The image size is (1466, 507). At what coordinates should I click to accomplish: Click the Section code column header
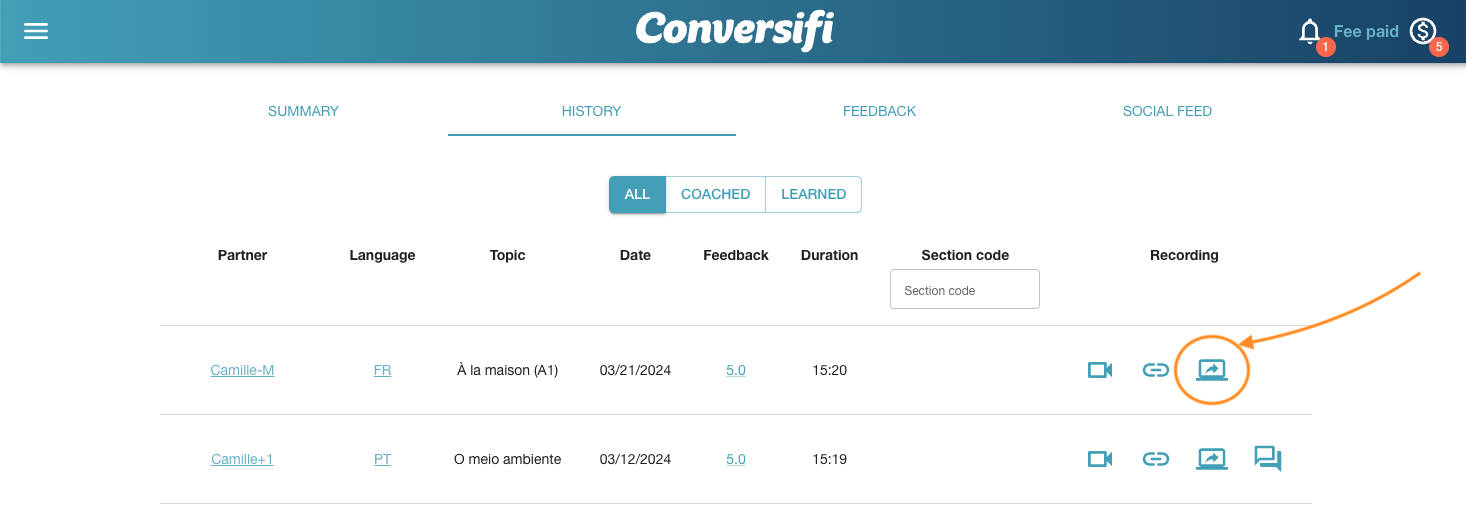click(965, 255)
